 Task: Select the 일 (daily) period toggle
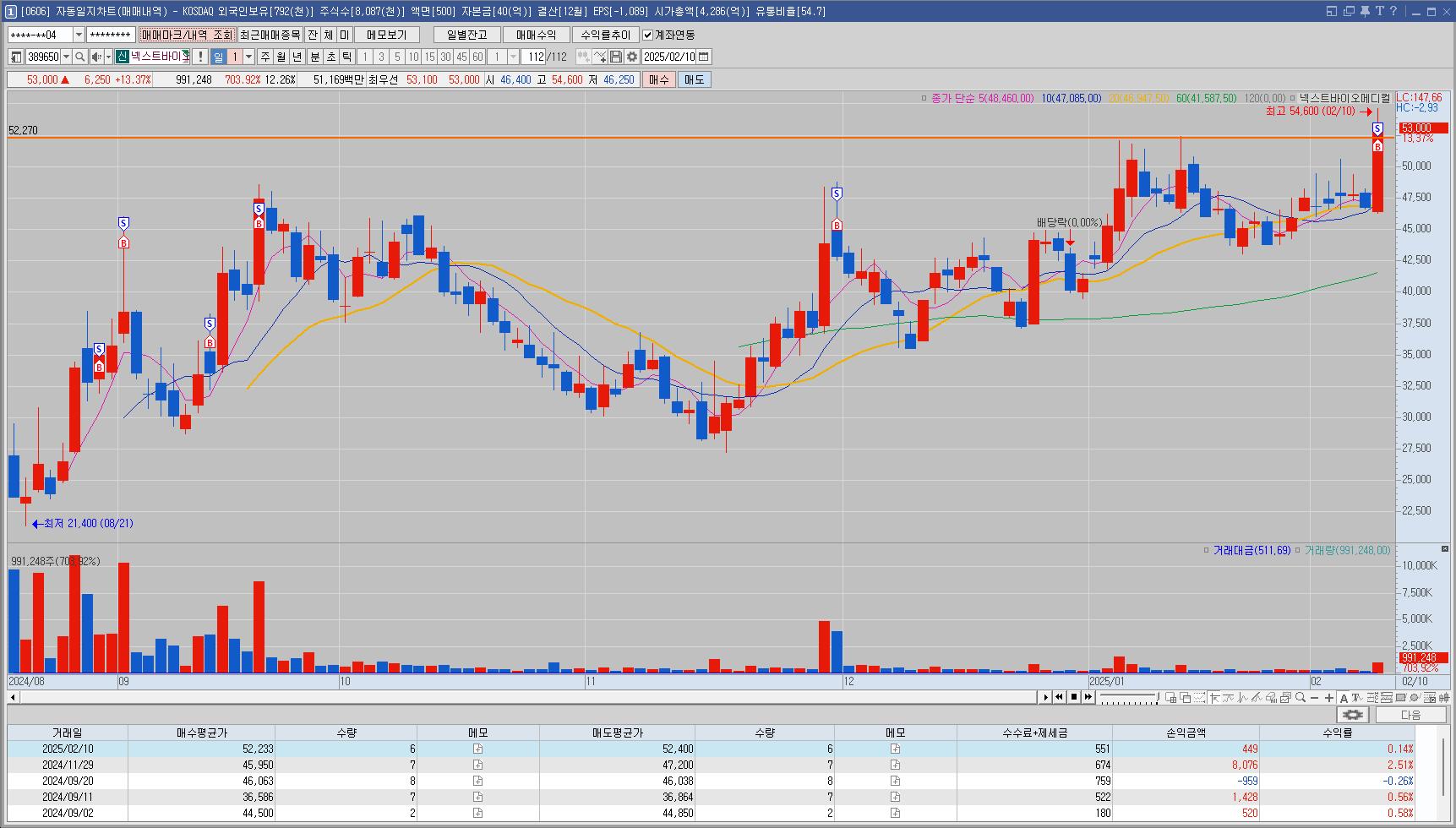tap(219, 57)
